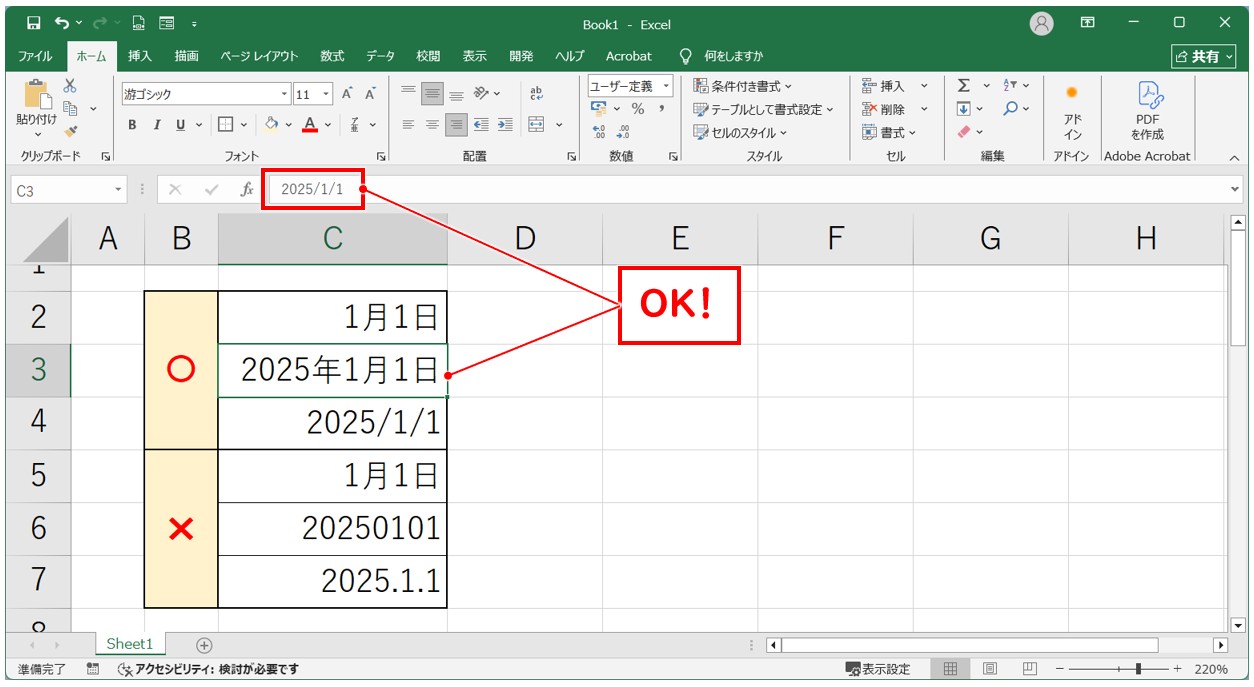Switch to the 数式 ribbon tab
Viewport: 1254px width, 687px height.
tap(332, 56)
